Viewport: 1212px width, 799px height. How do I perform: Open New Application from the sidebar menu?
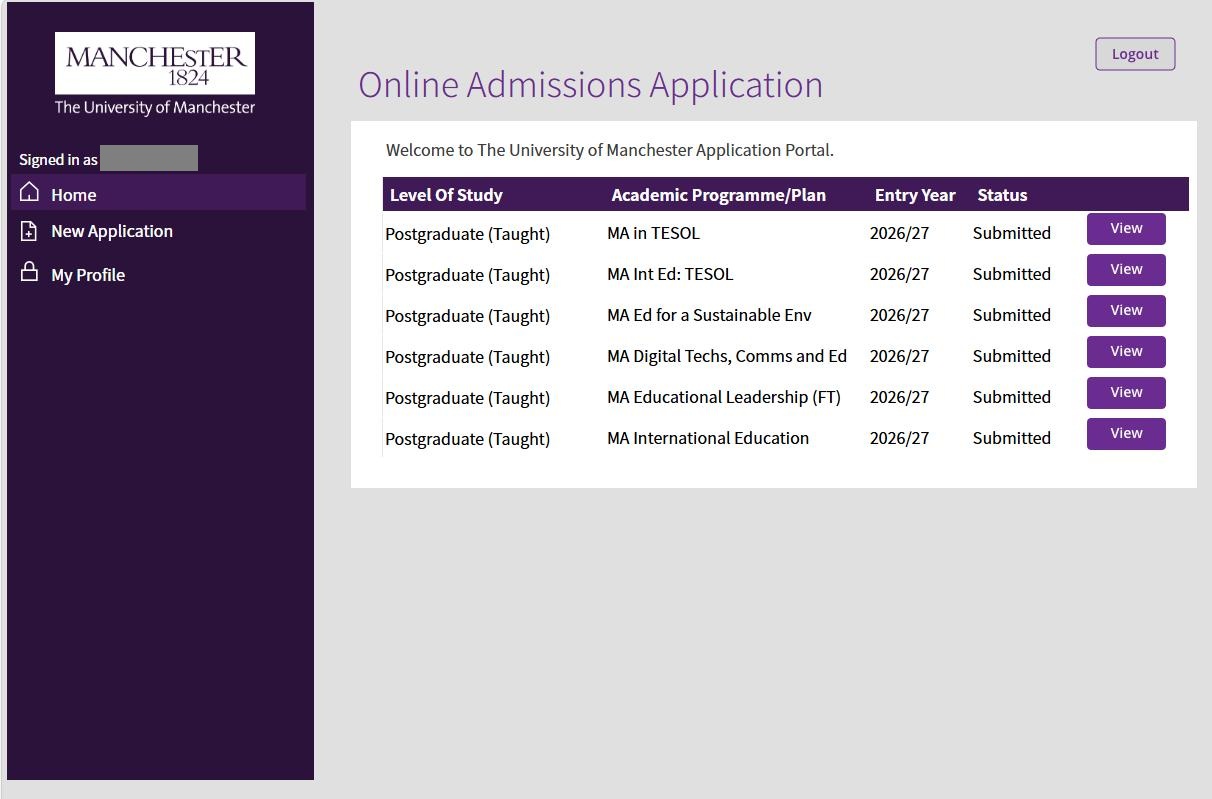click(112, 231)
